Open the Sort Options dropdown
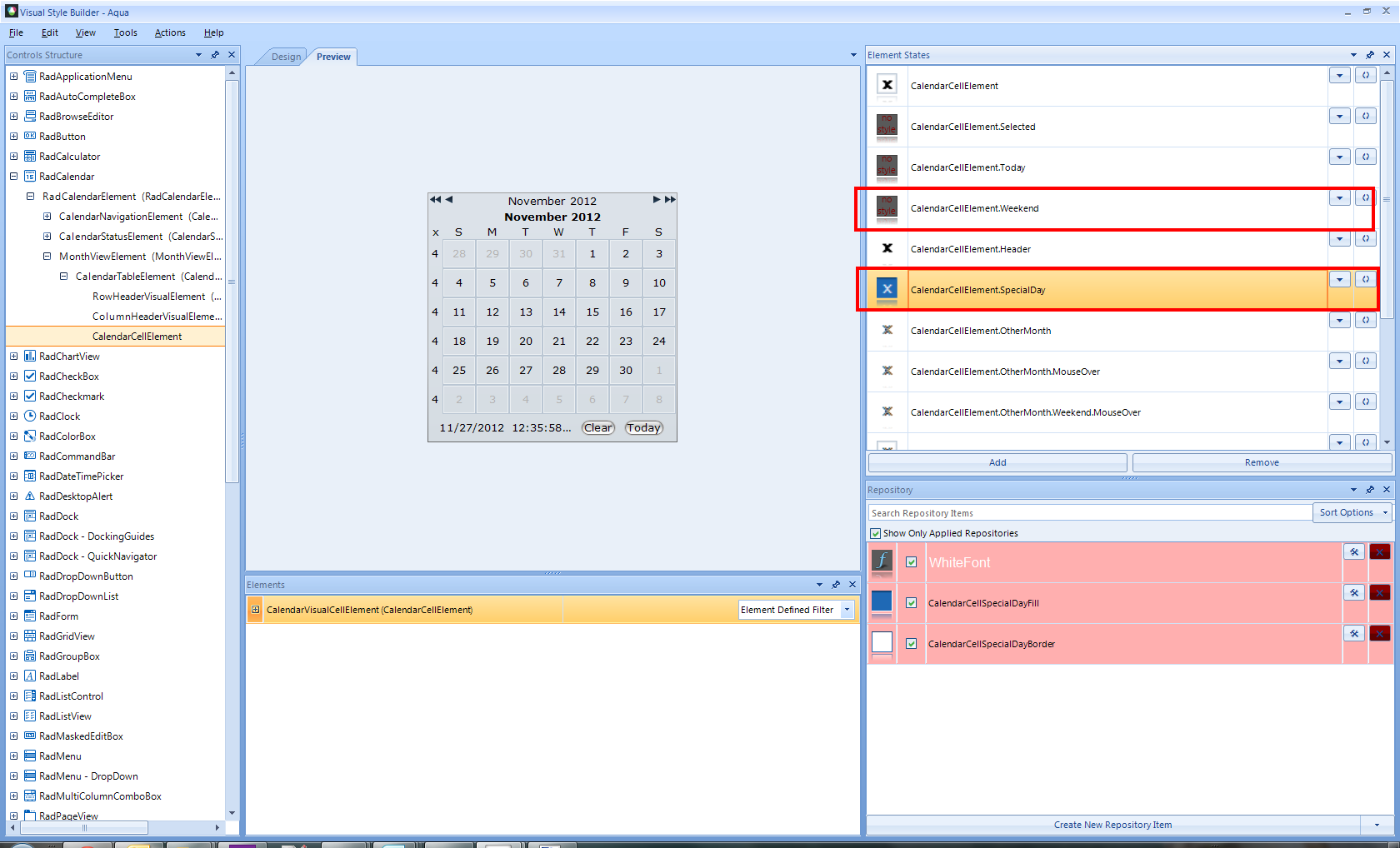Screen dimensions: 1400x848 (1352, 512)
